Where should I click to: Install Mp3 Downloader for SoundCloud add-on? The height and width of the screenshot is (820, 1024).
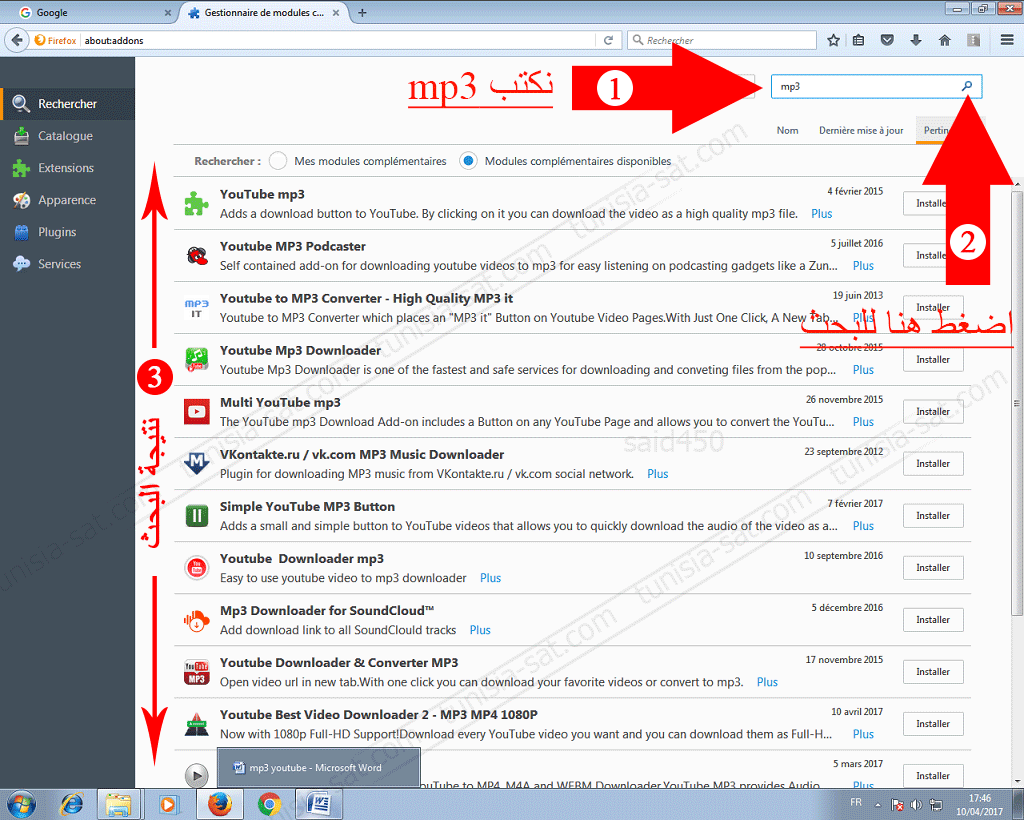933,620
